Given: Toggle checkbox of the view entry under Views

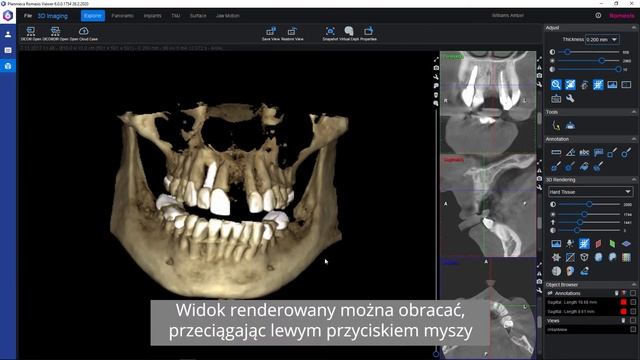Looking at the screenshot, I should click(633, 329).
